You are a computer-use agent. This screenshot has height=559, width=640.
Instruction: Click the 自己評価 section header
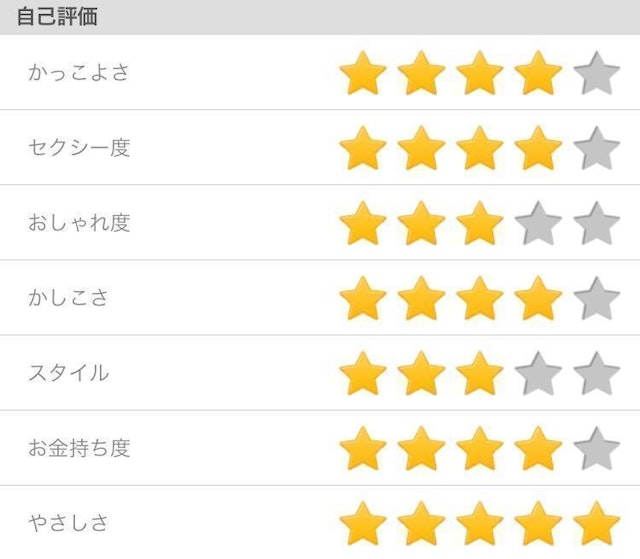[57, 17]
